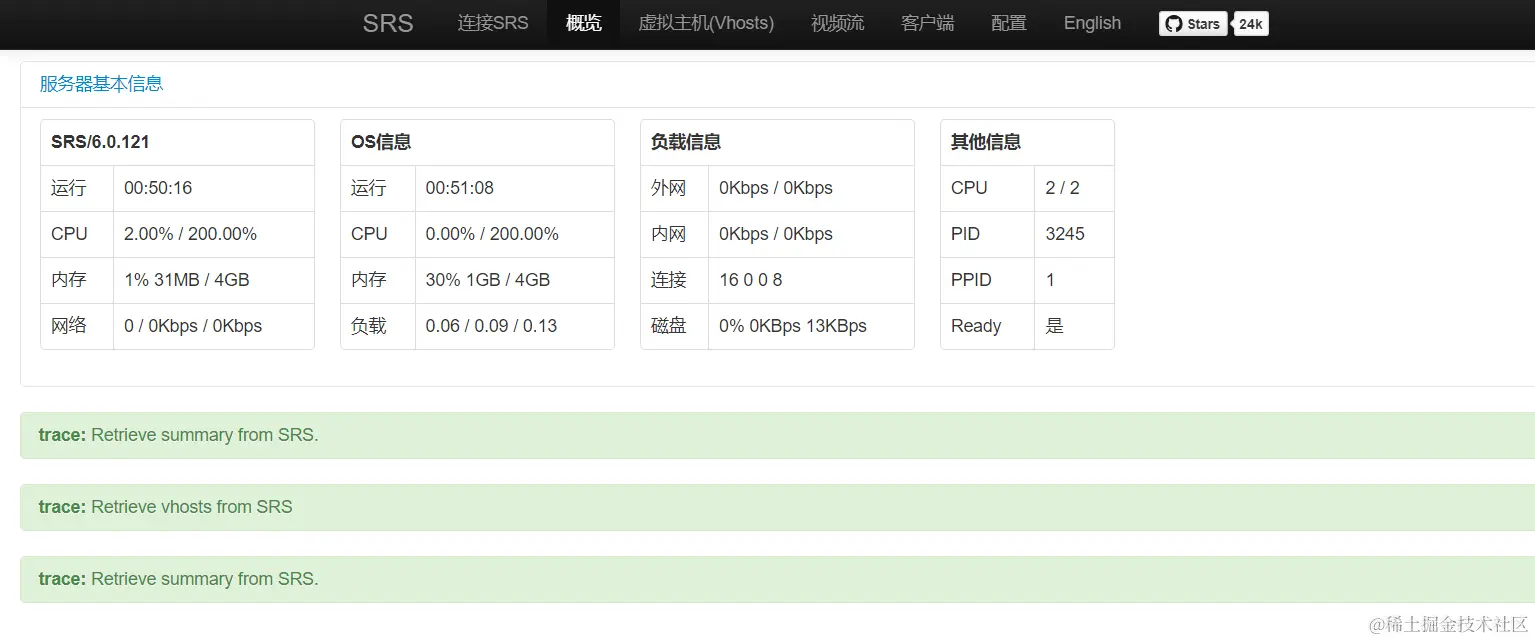Open the 连接SRS nav item
This screenshot has height=641, width=1535.
click(x=493, y=23)
